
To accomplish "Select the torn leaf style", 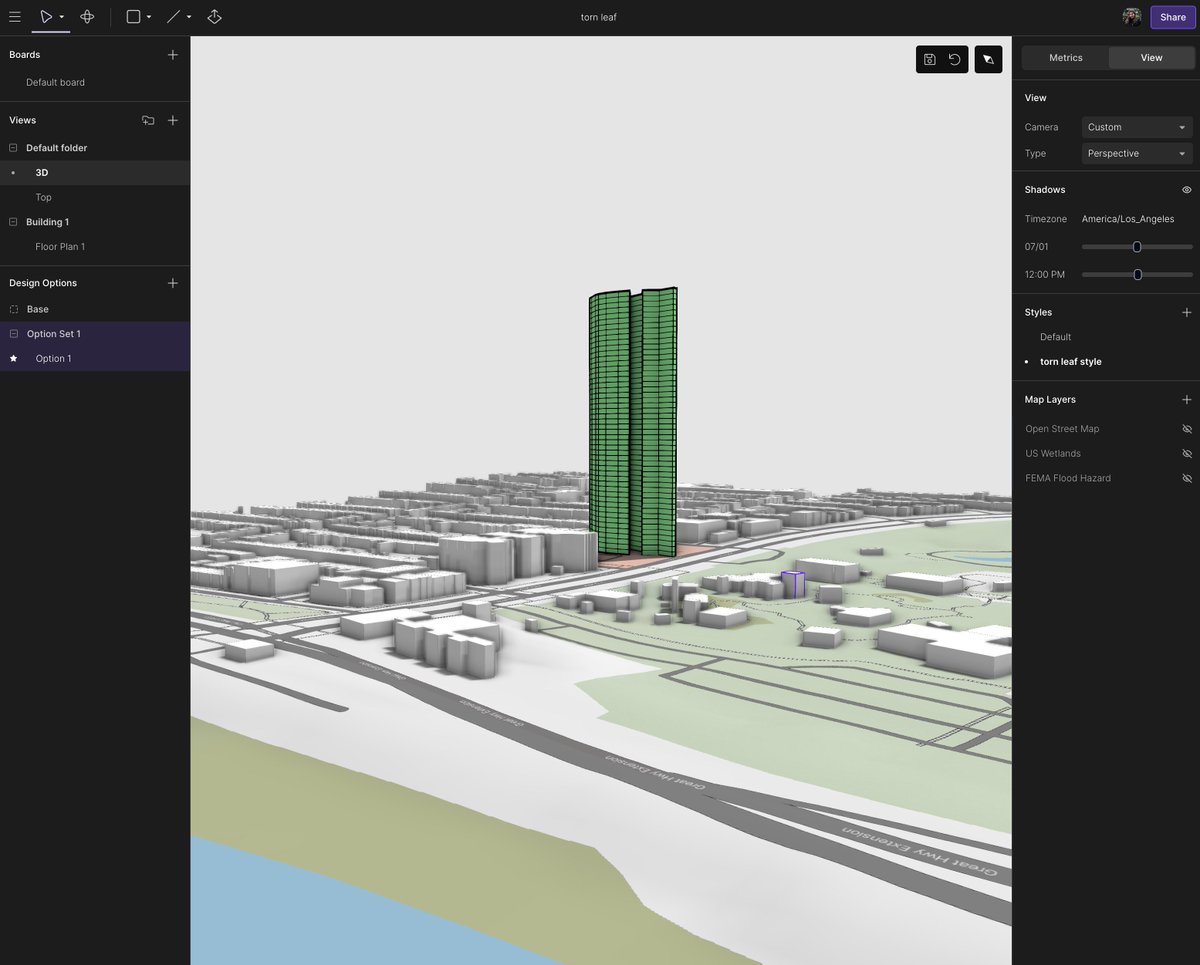I will (x=1070, y=362).
